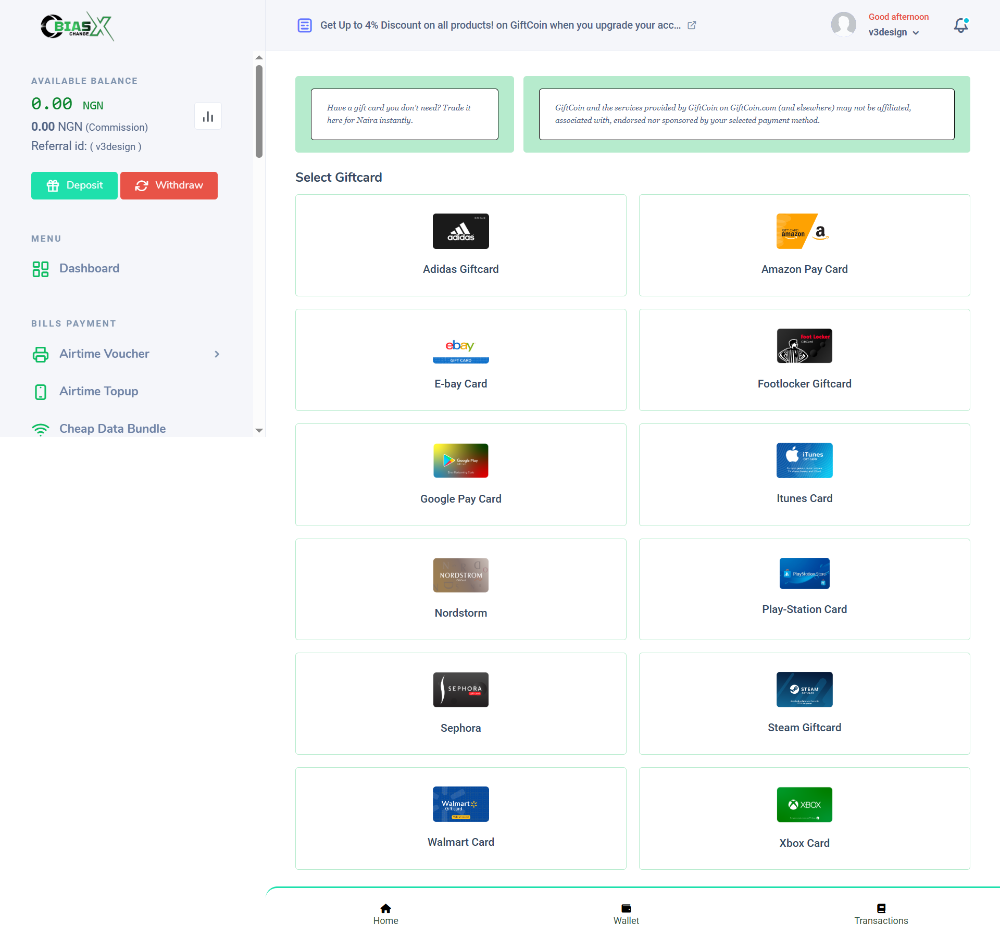Select the Steam Giftcard thumbnail
1000x944 pixels.
click(804, 689)
